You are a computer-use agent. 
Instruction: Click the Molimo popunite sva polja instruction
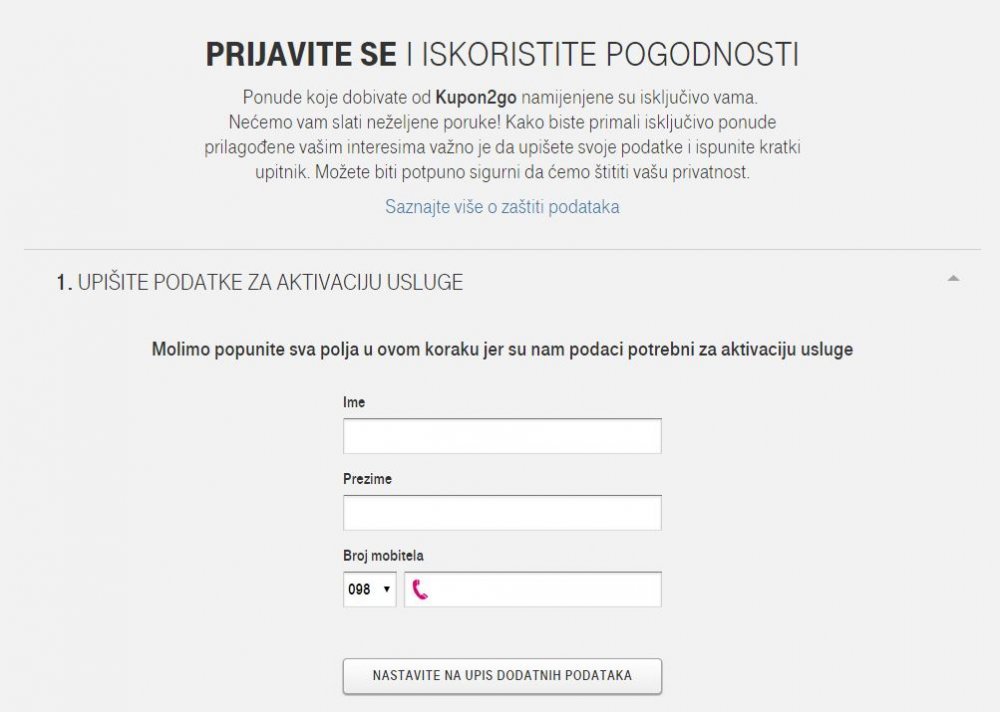click(502, 350)
